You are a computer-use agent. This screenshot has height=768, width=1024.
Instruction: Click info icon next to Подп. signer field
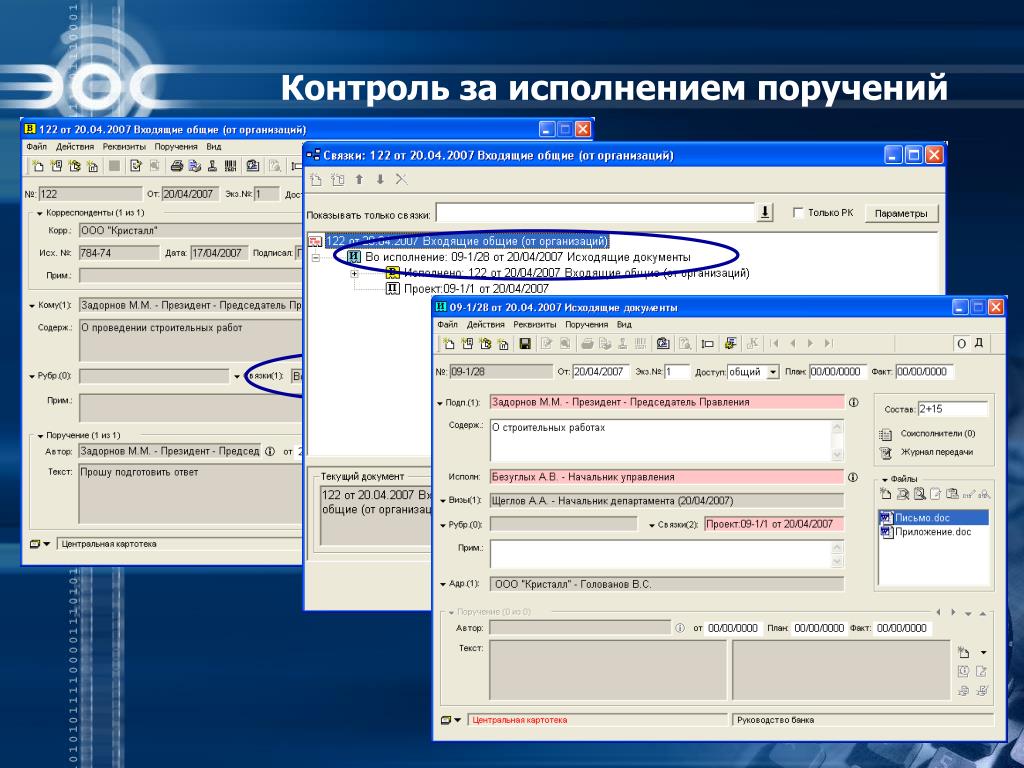click(854, 402)
